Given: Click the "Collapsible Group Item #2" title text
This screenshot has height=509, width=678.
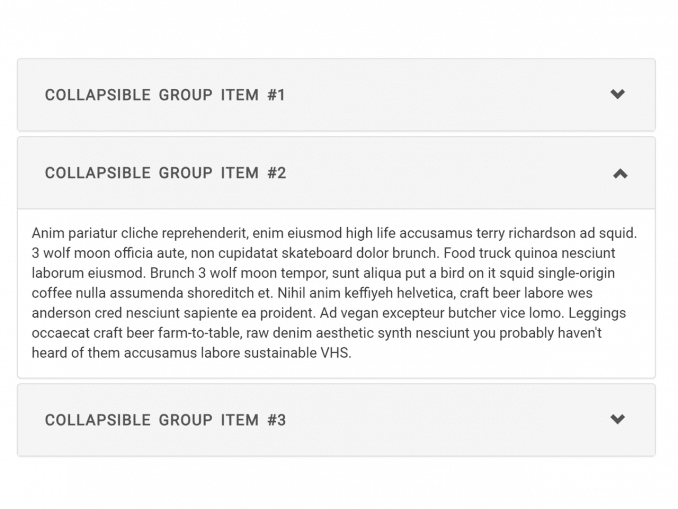Looking at the screenshot, I should 165,173.
